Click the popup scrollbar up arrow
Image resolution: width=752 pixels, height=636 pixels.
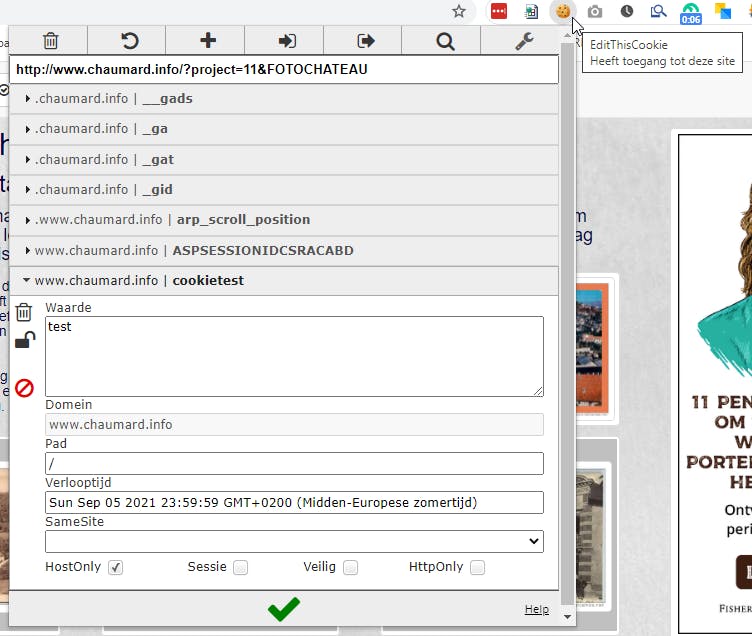pyautogui.click(x=567, y=35)
